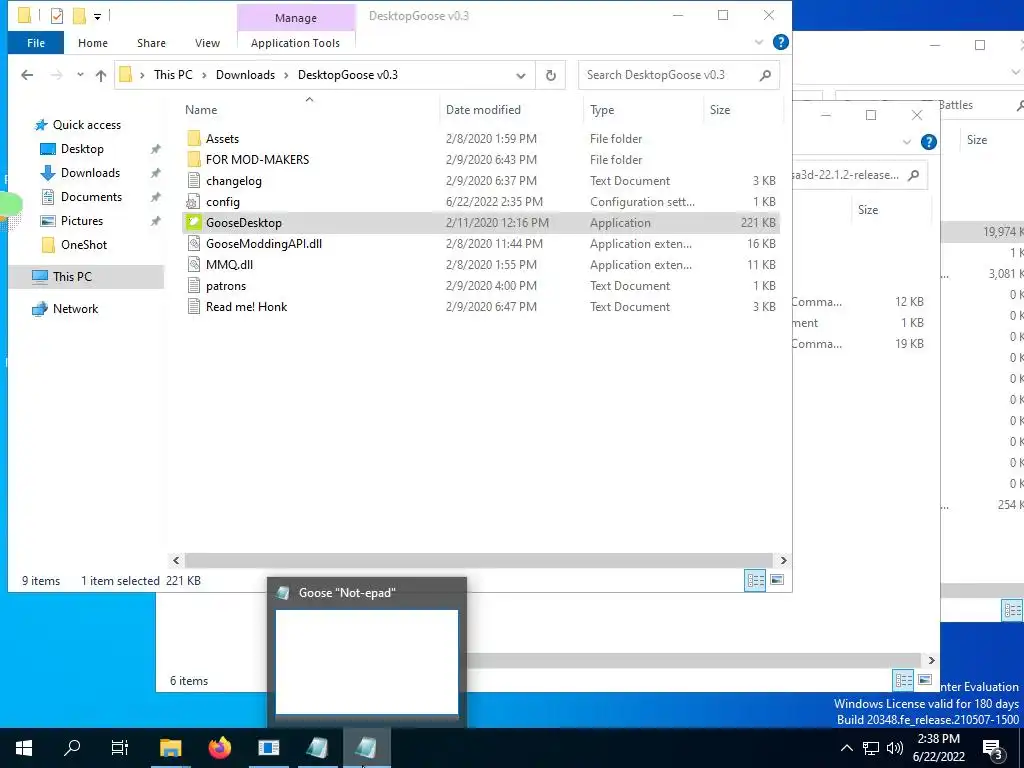Click This PC in the address breadcrumb
This screenshot has width=1024, height=768.
point(173,75)
